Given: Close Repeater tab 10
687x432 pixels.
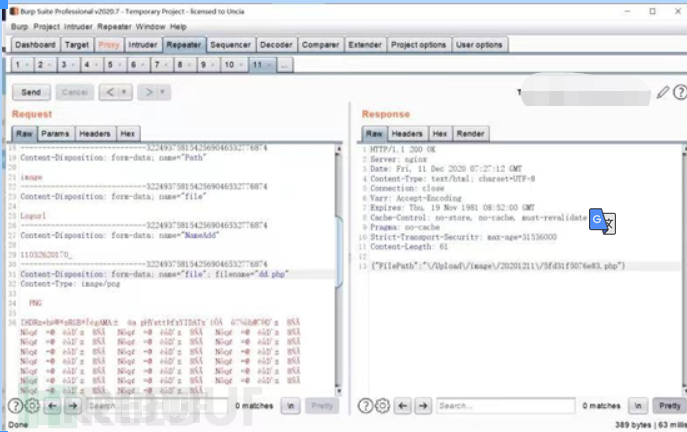Looking at the screenshot, I should pos(241,65).
